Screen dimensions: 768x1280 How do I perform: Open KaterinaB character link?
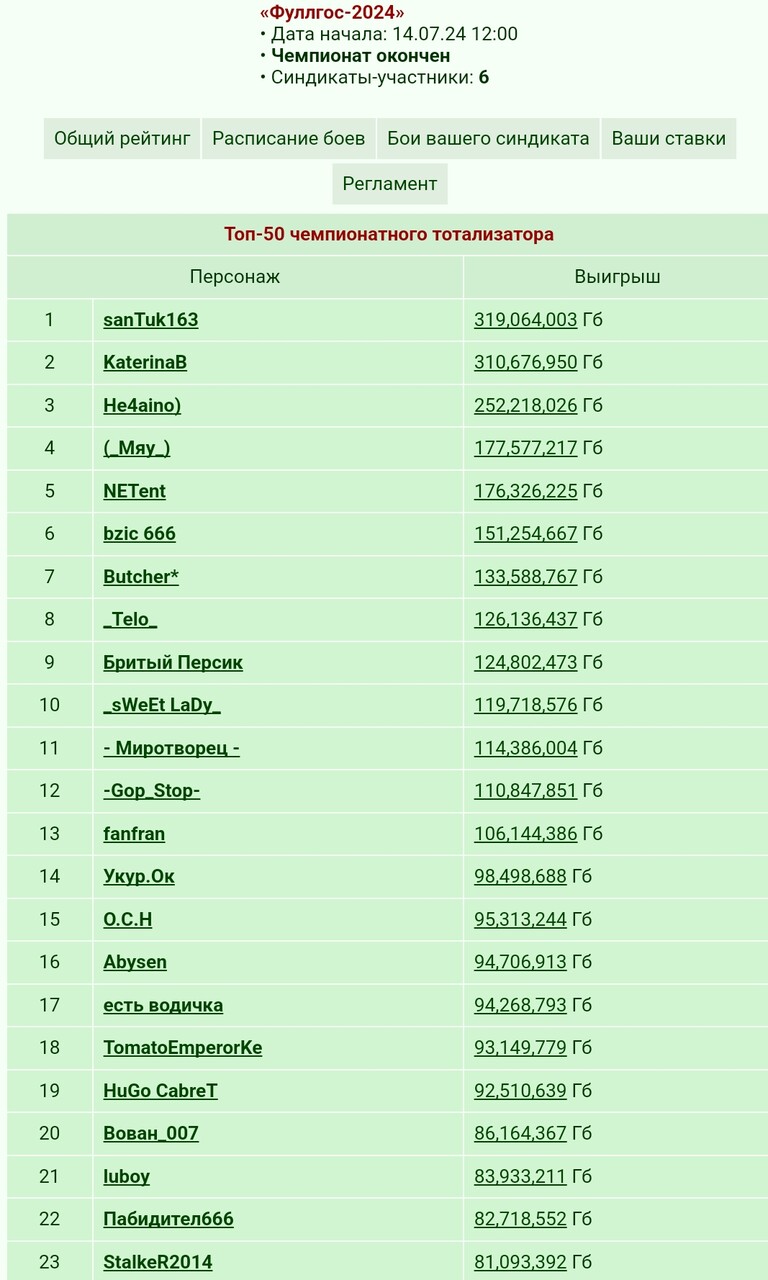[x=145, y=362]
